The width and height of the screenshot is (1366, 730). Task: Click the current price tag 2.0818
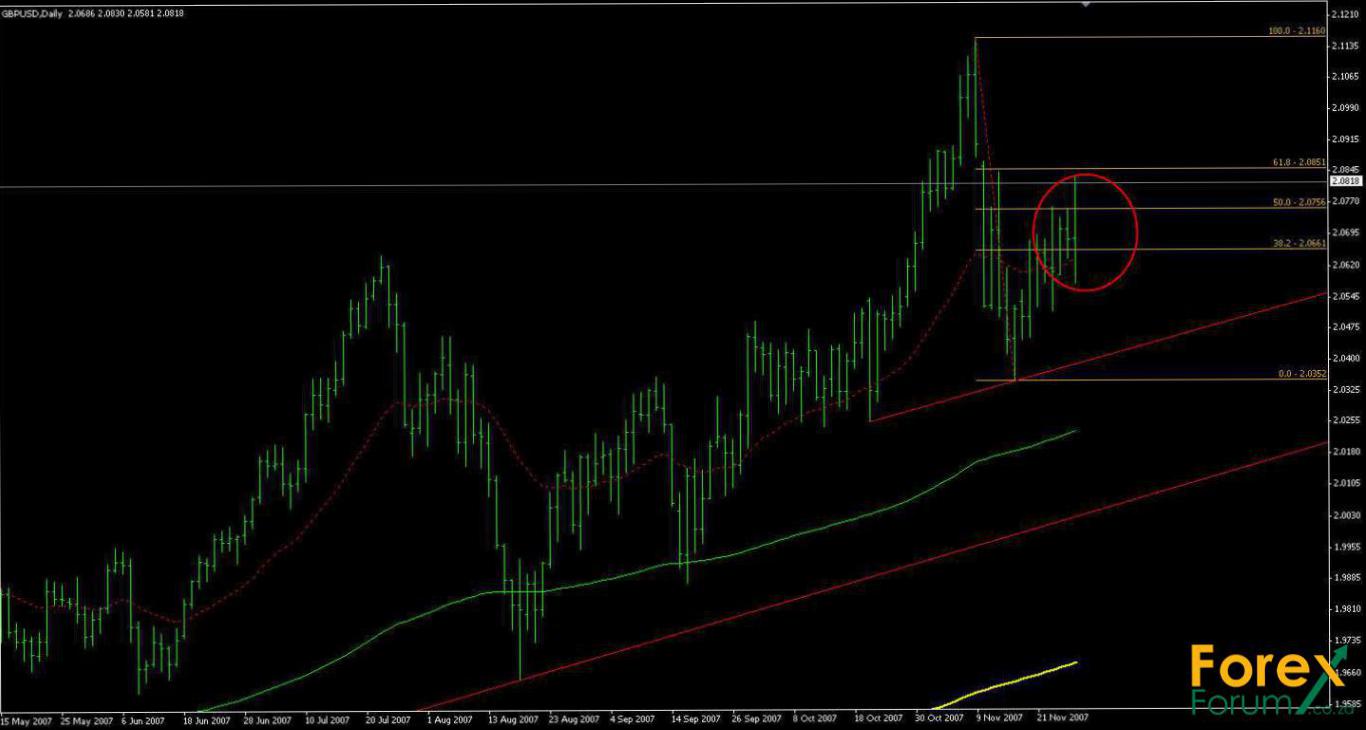[1347, 181]
